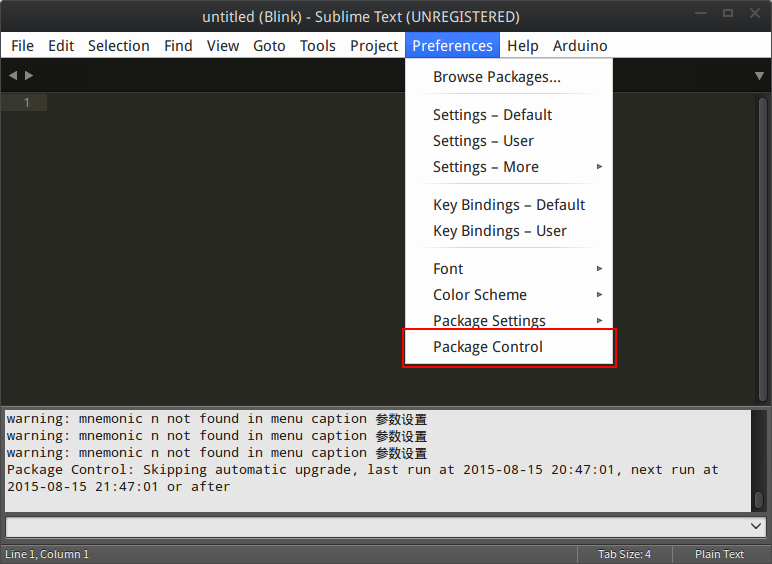This screenshot has height=564, width=772.
Task: Open Settings – Default
Action: click(x=509, y=115)
